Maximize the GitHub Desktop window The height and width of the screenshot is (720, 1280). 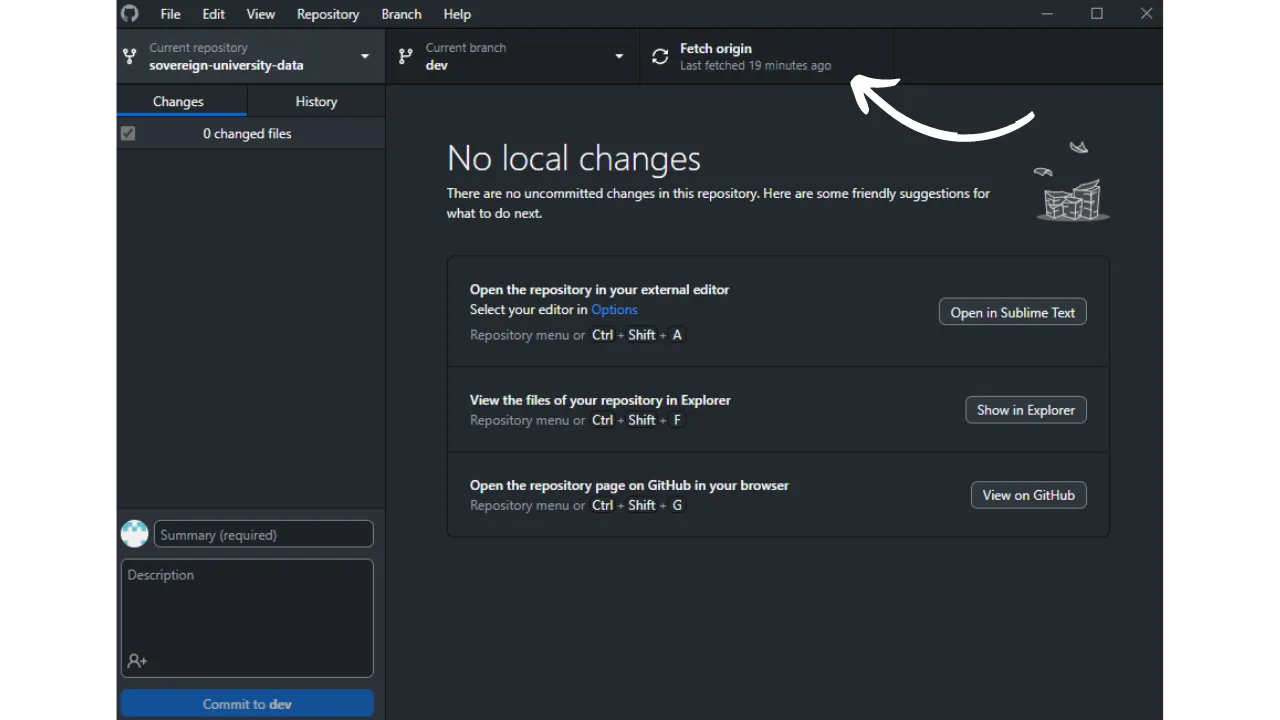click(1097, 14)
